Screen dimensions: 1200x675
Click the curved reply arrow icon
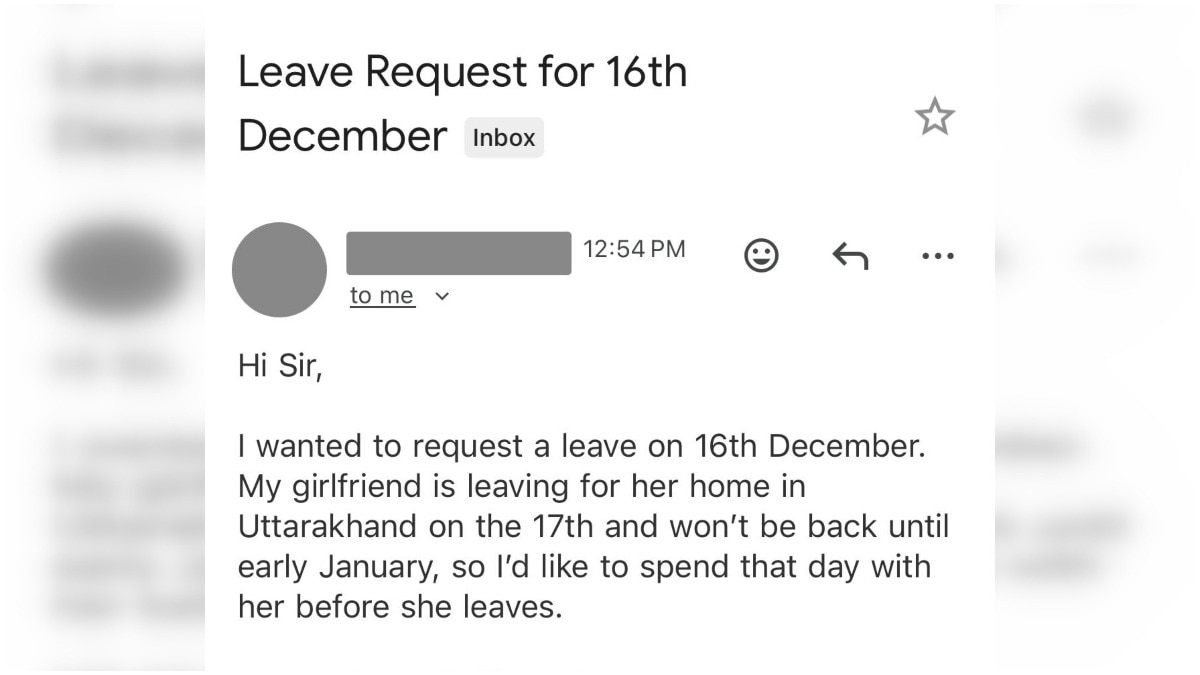pos(849,255)
